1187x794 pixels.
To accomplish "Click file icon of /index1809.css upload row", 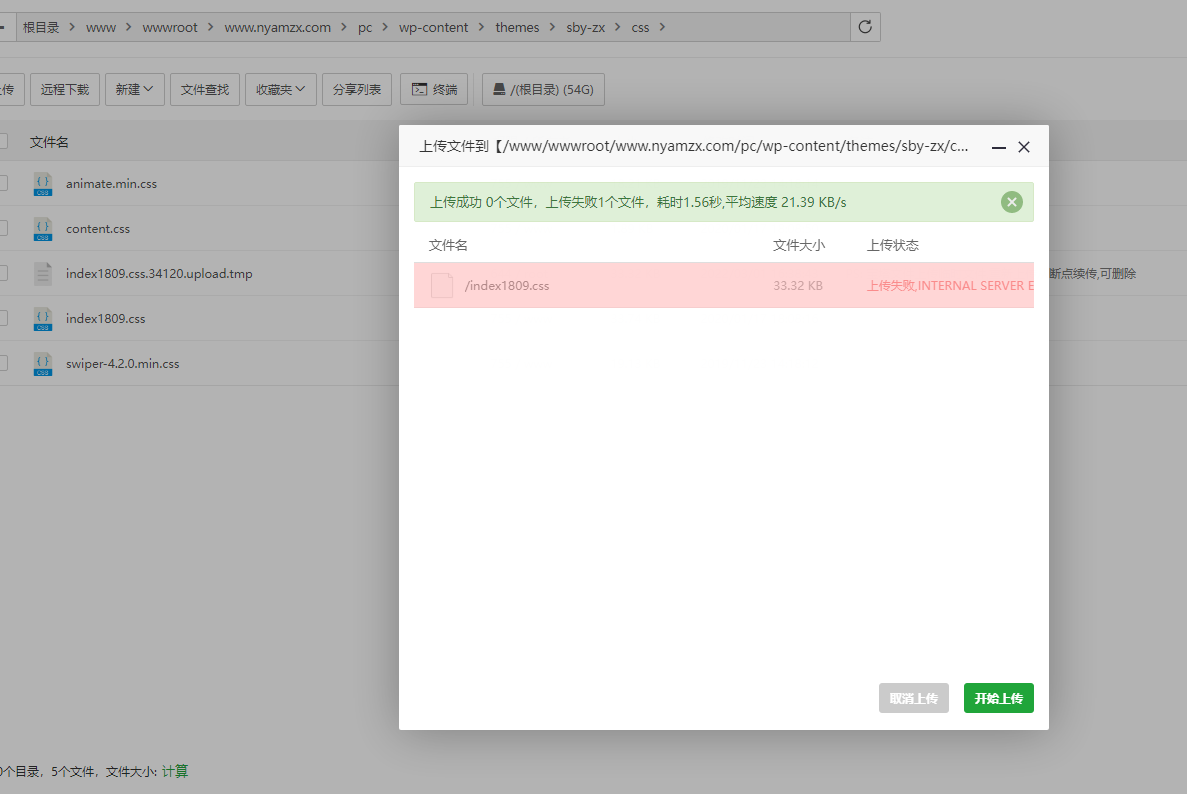I will [x=441, y=285].
